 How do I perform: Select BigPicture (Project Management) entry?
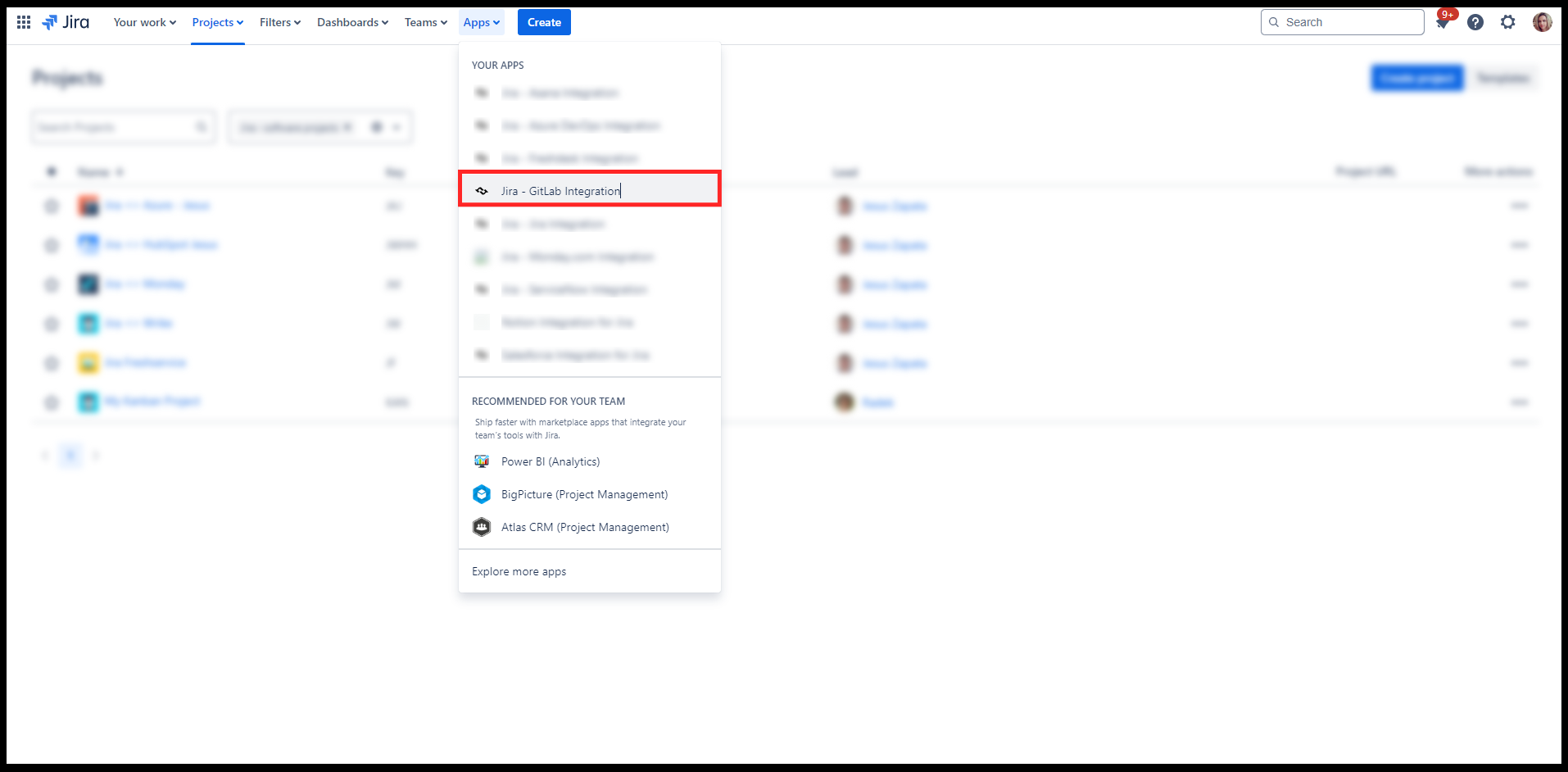584,494
